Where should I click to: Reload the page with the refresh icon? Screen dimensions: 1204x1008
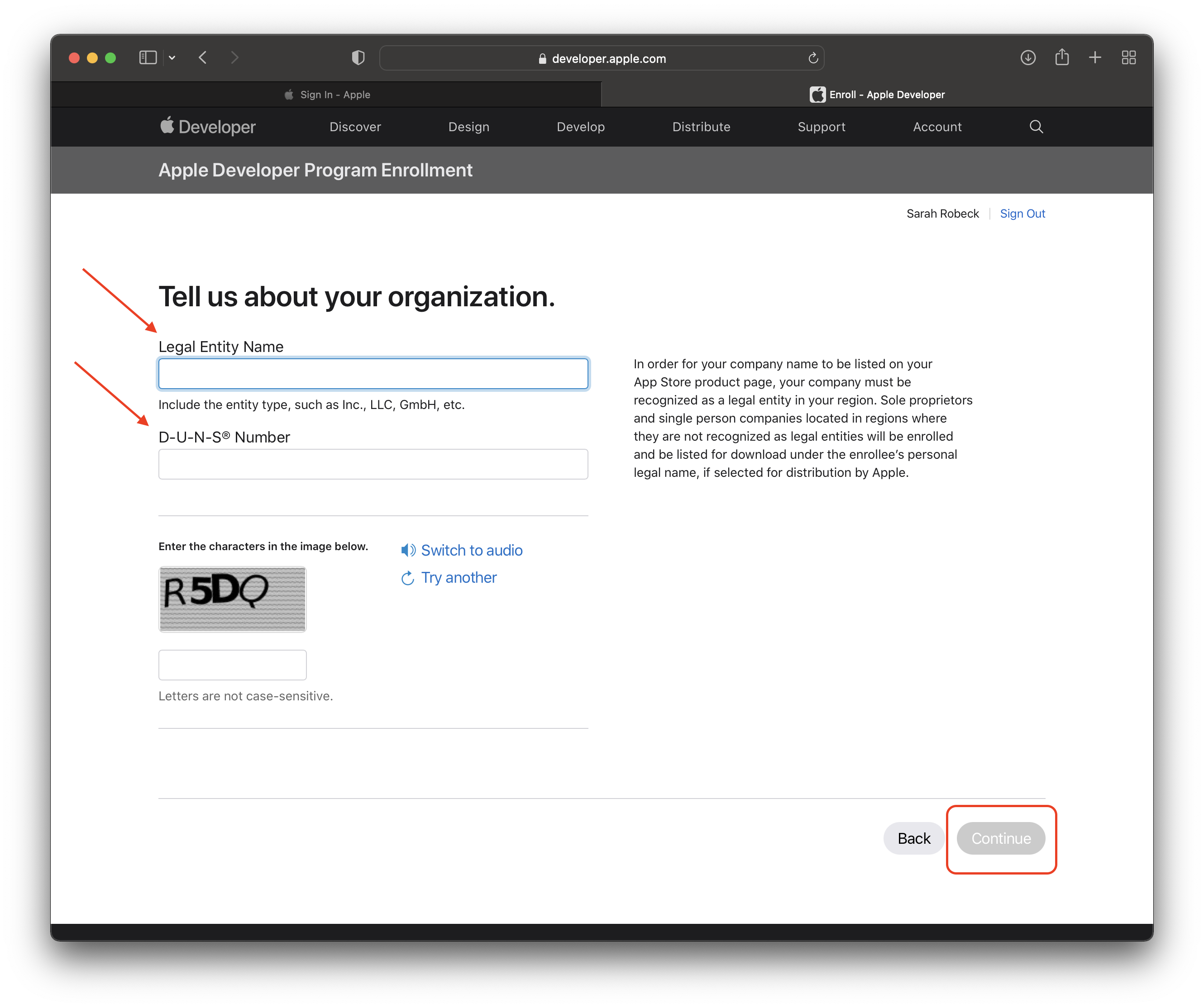[812, 58]
